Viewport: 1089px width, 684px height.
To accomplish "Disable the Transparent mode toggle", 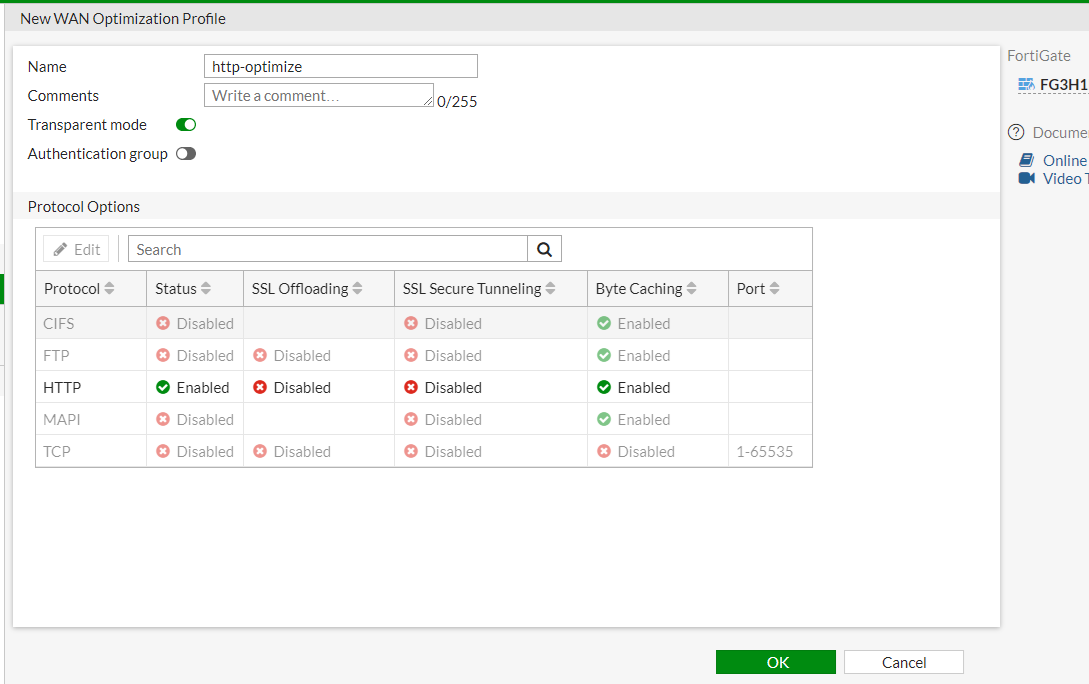I will pyautogui.click(x=186, y=125).
